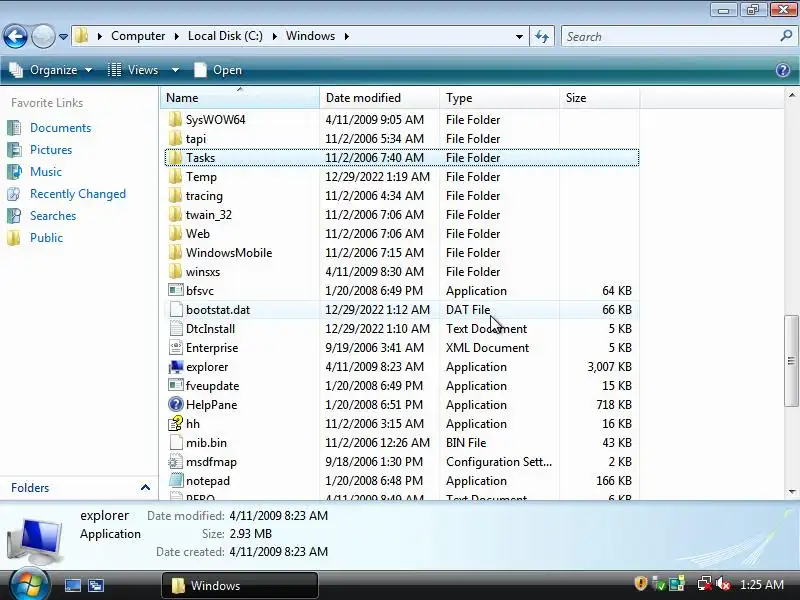The width and height of the screenshot is (800, 600).
Task: Click the explorer details pane thumbnail
Action: pyautogui.click(x=35, y=540)
